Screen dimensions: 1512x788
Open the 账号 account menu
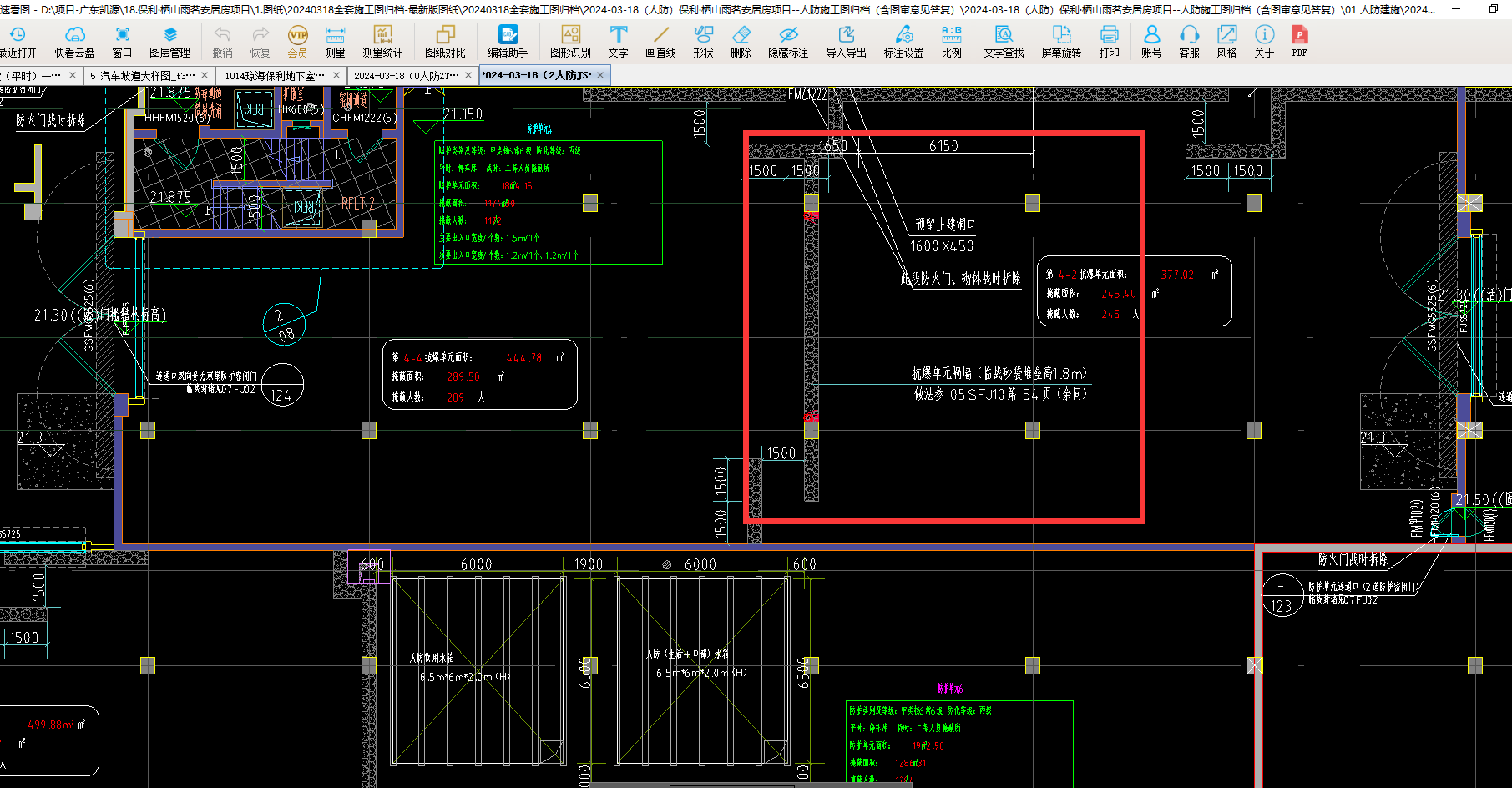point(1151,42)
